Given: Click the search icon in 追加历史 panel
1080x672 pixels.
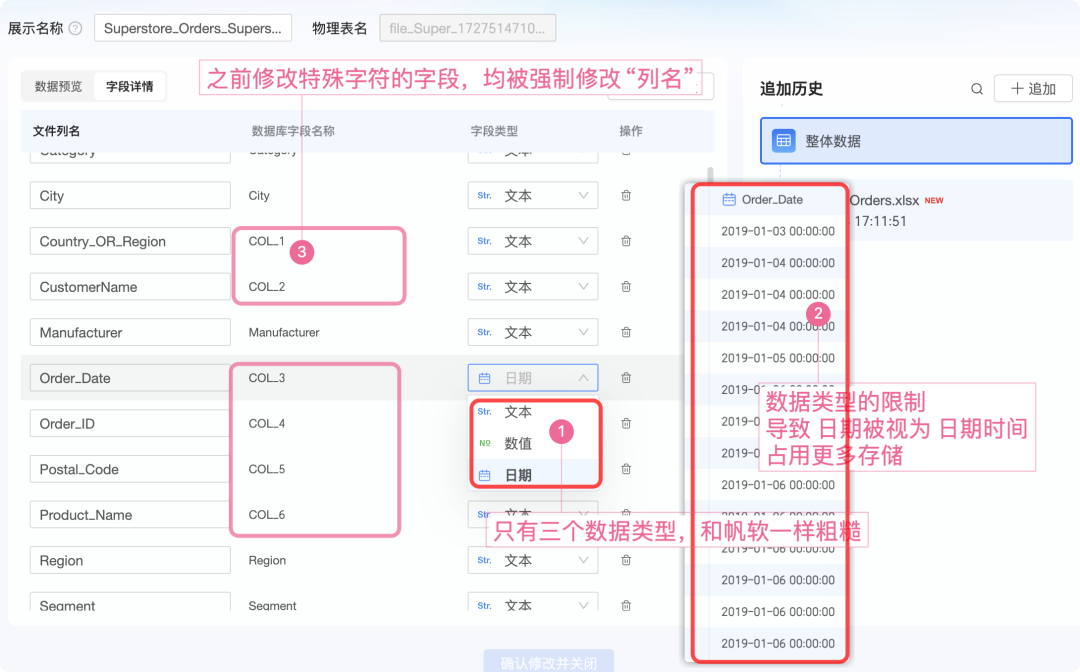Looking at the screenshot, I should pos(976,89).
